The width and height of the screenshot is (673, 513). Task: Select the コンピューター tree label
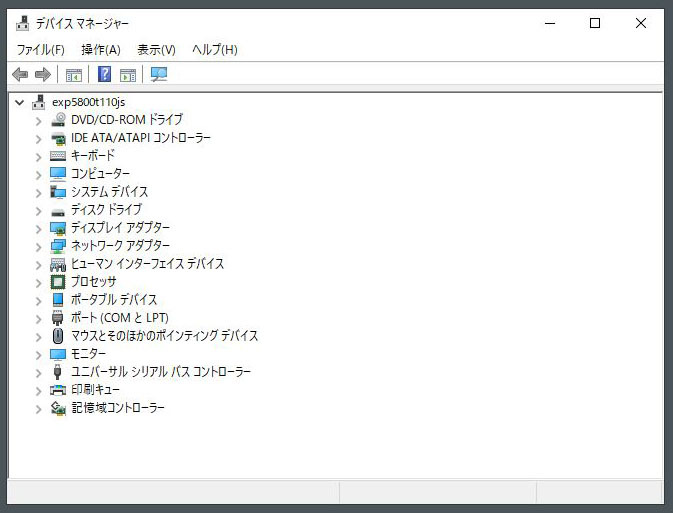(100, 173)
